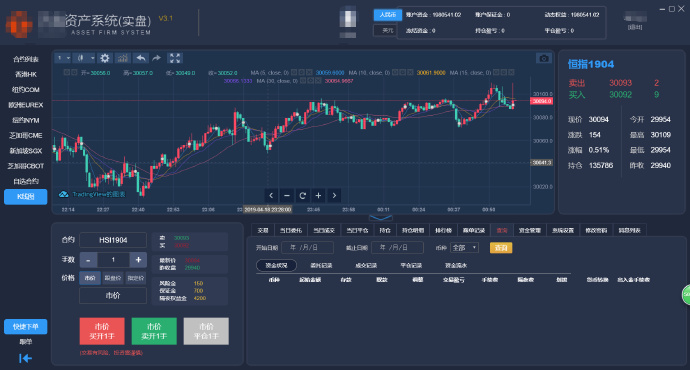The image size is (690, 370).
Task: Open the candlestick chart style dropdown
Action: tap(85, 58)
